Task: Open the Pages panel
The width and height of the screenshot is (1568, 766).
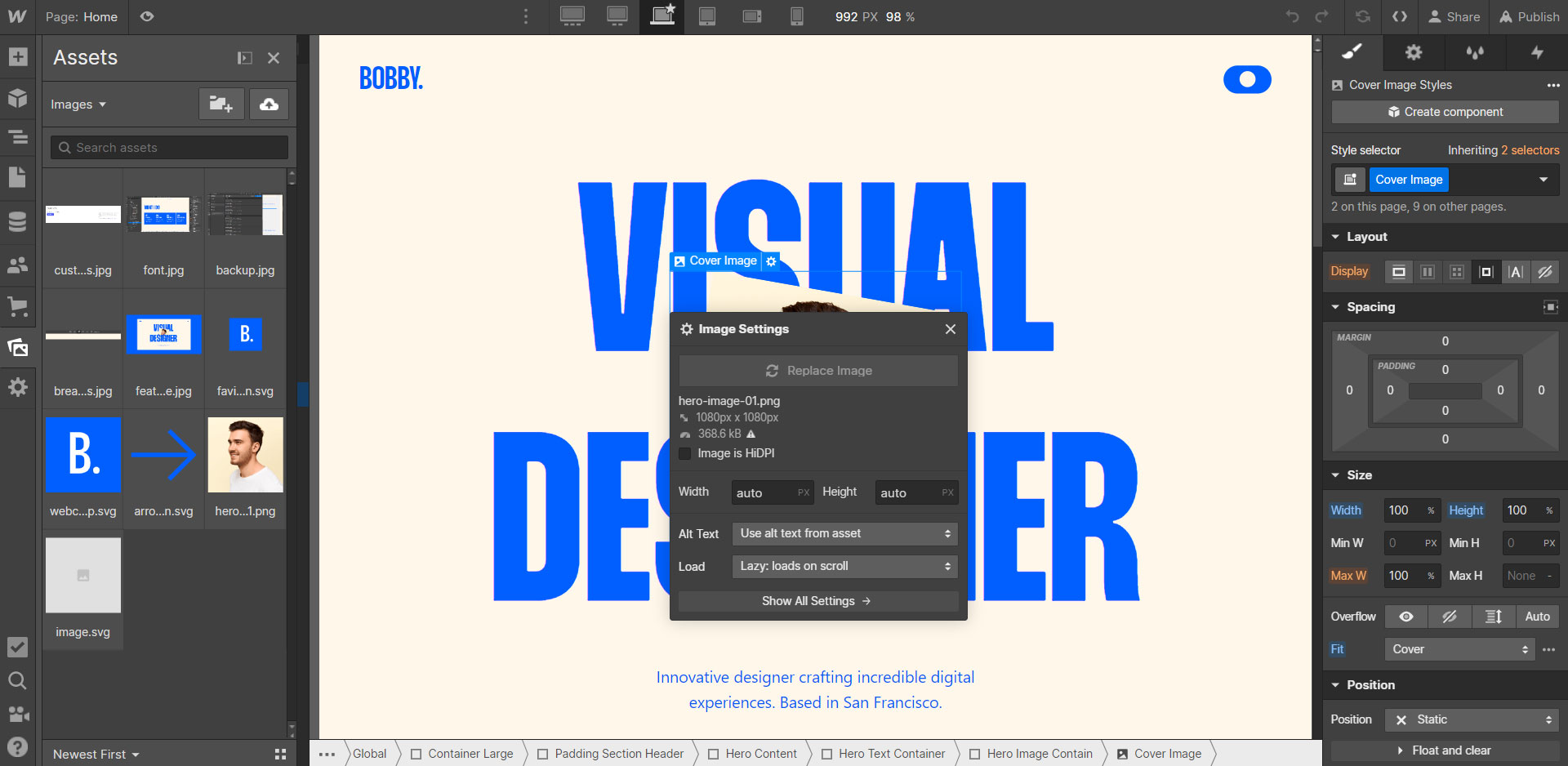Action: [x=18, y=177]
